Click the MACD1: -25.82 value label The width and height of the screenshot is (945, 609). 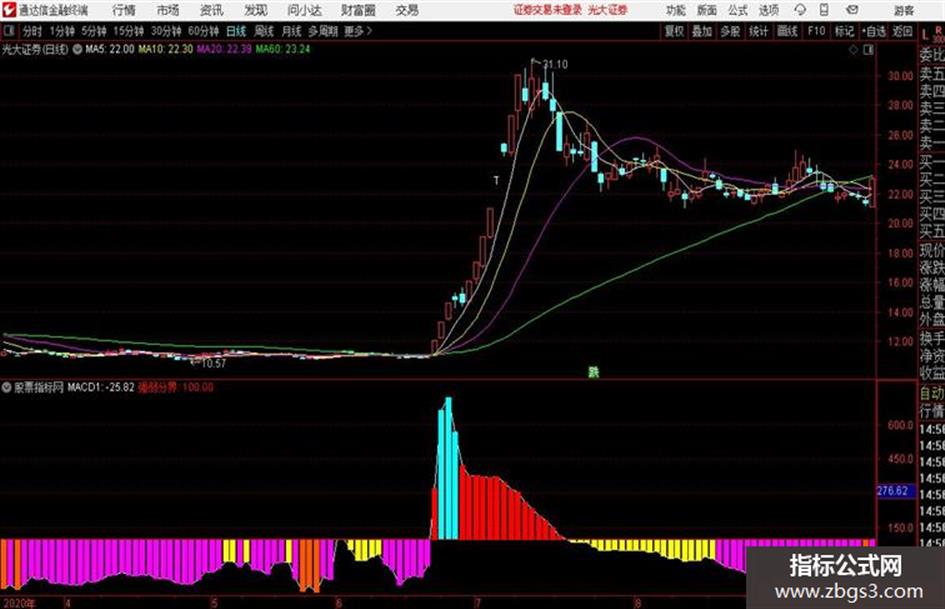(101, 387)
